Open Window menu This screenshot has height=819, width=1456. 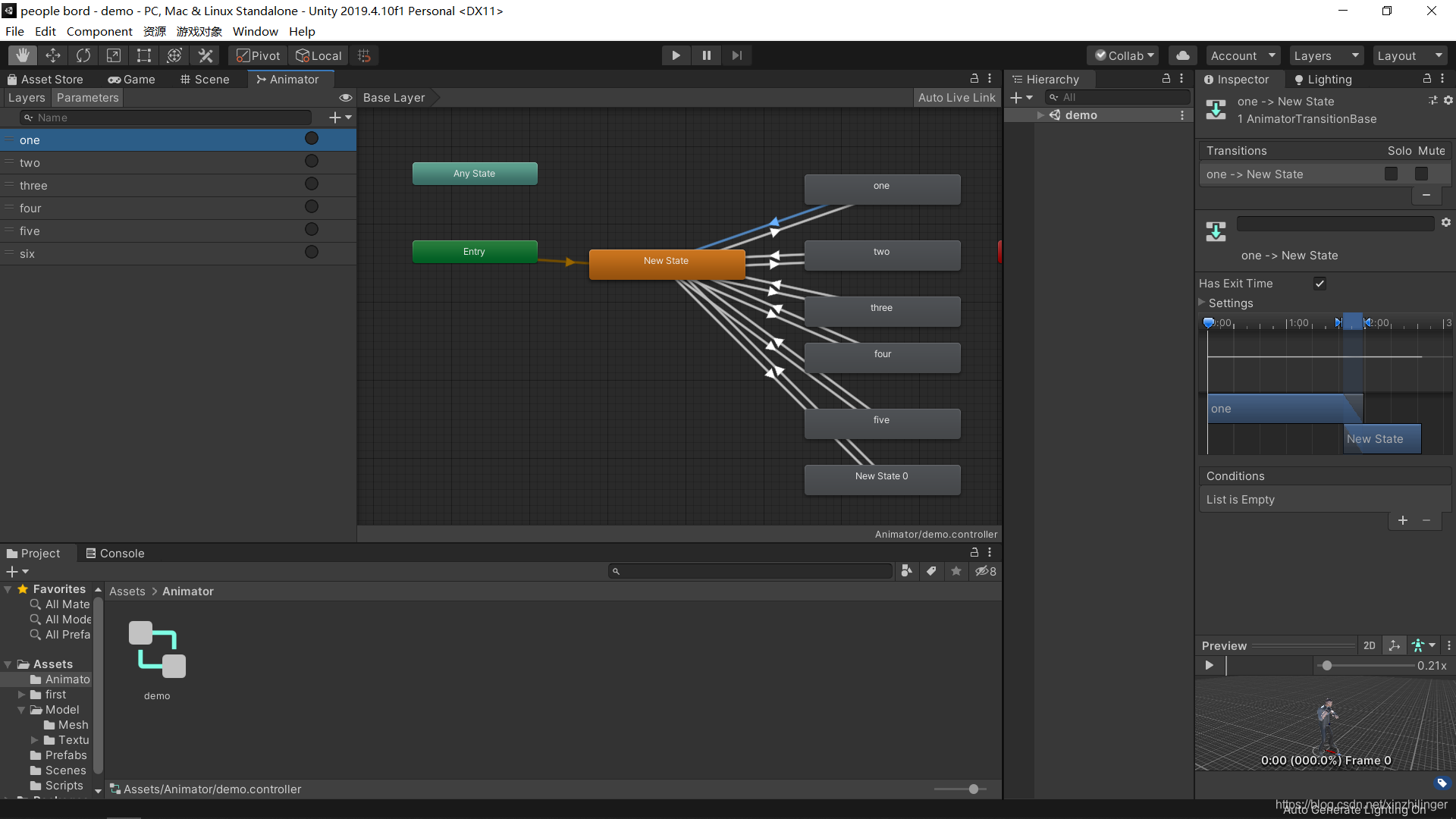coord(255,31)
